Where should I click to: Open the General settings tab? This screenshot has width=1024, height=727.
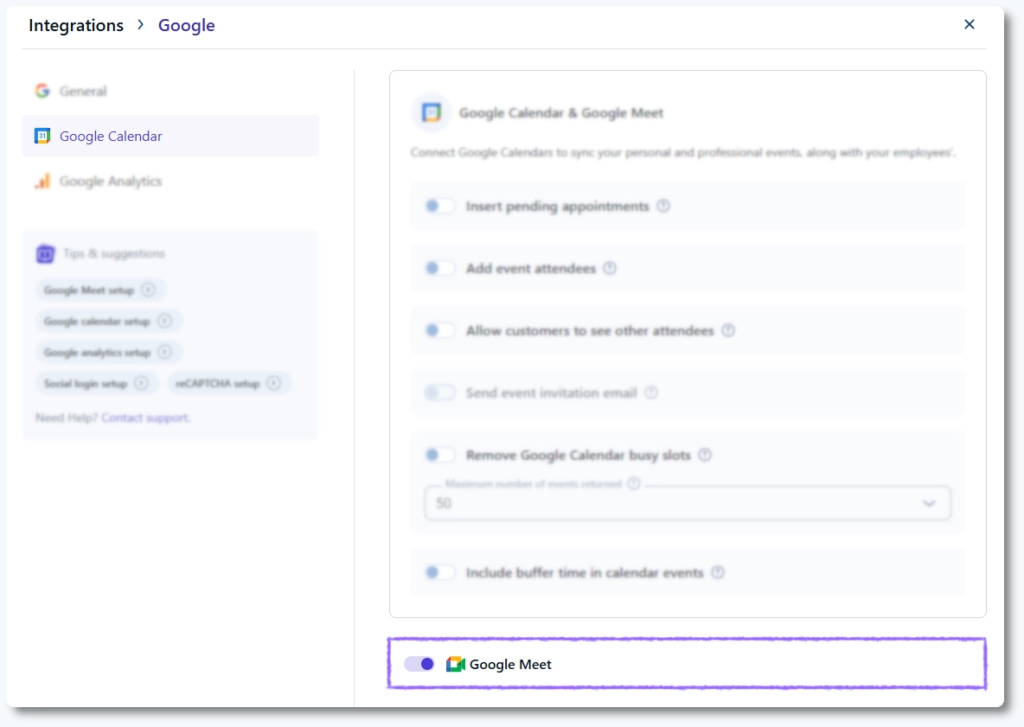pos(82,91)
